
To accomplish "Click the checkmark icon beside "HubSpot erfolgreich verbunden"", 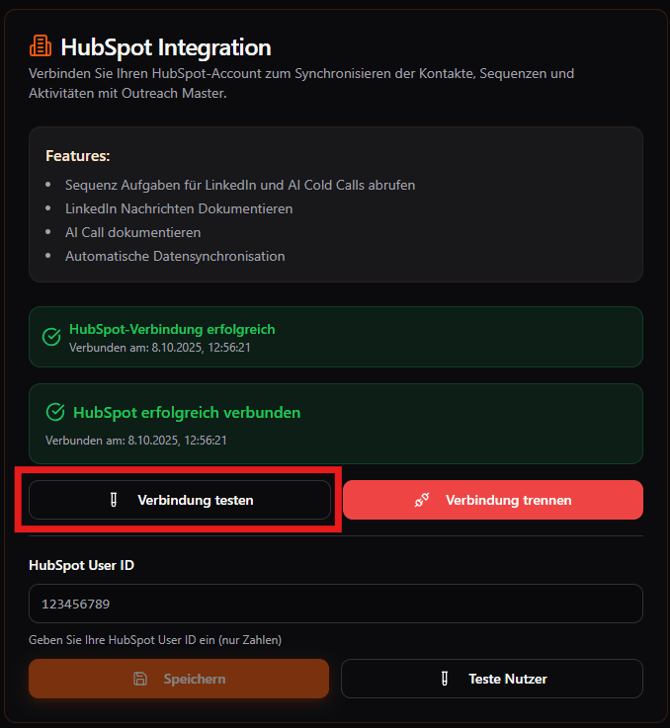I will point(56,412).
